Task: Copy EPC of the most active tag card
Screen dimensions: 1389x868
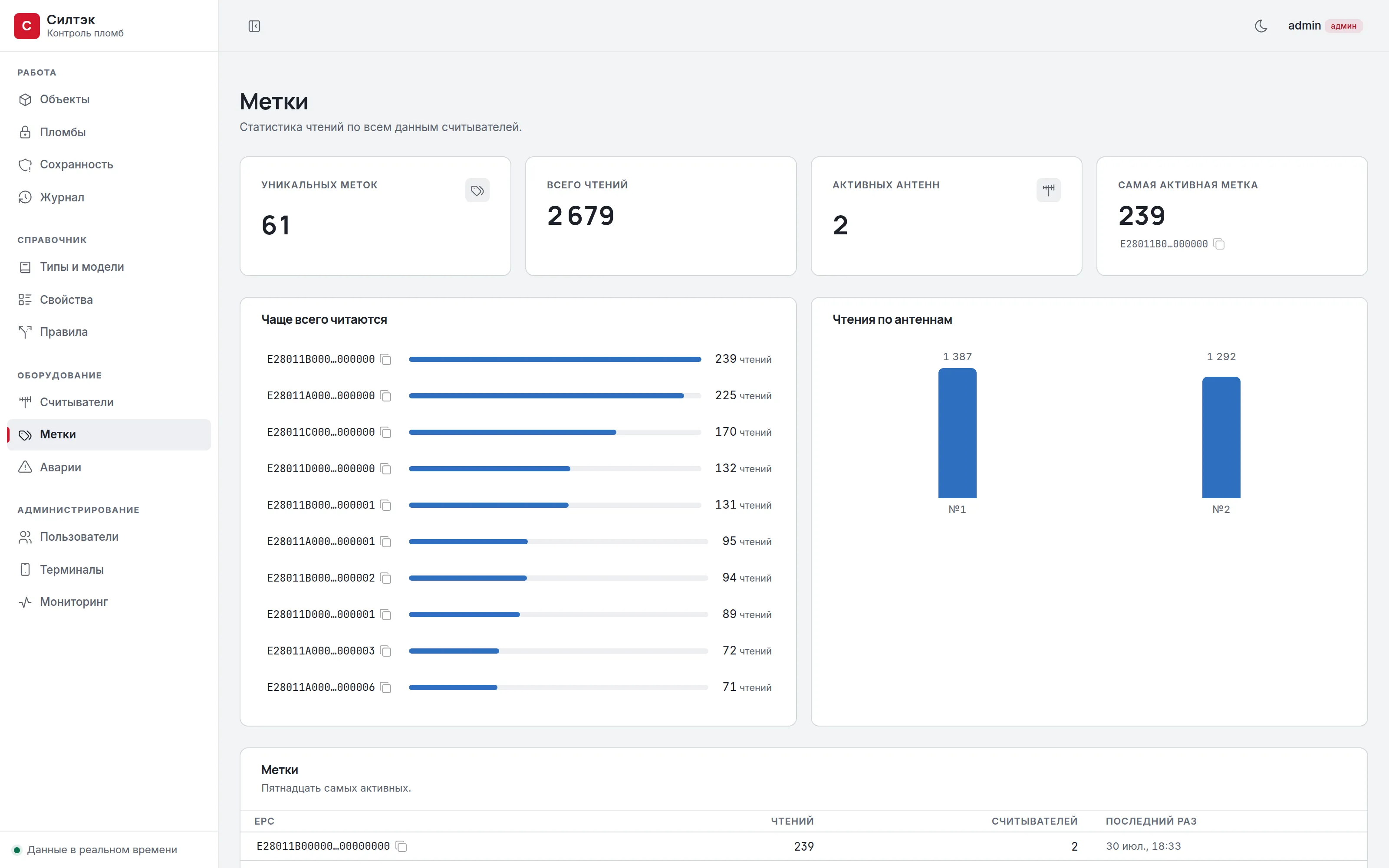Action: point(1219,244)
